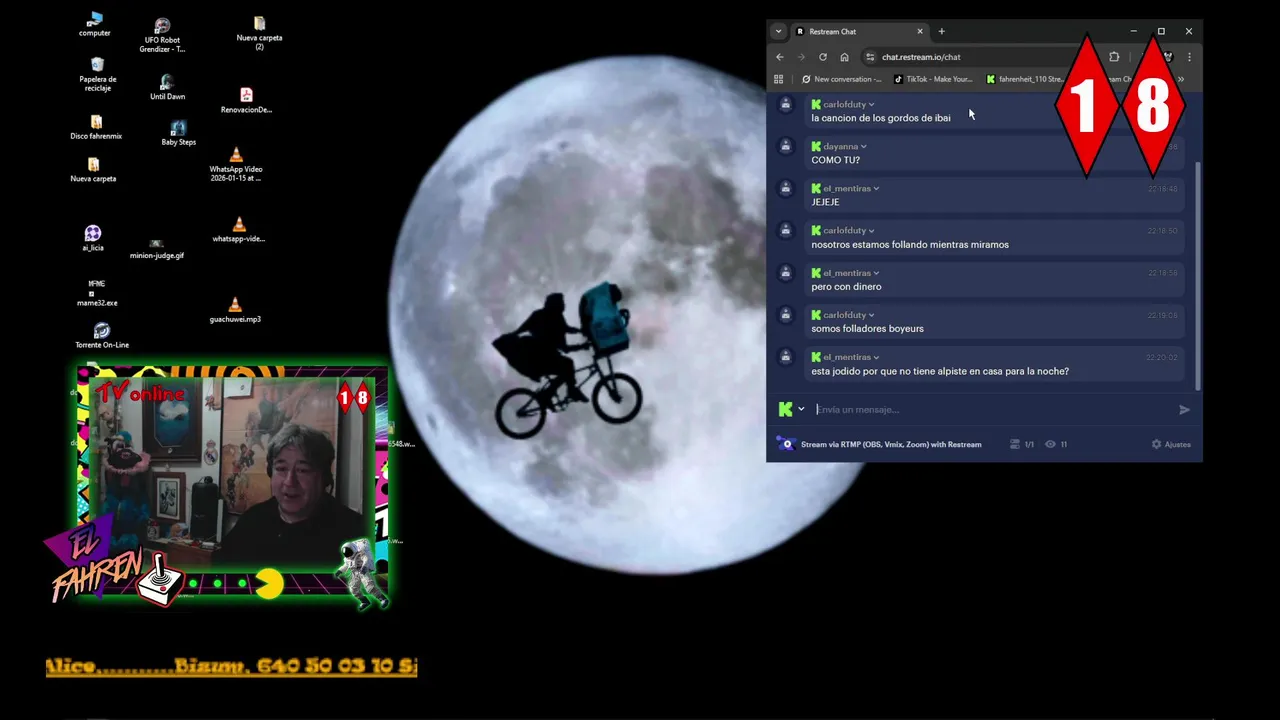
Task: Select the UFO Robot Grendizer shortcut
Action: [x=162, y=35]
